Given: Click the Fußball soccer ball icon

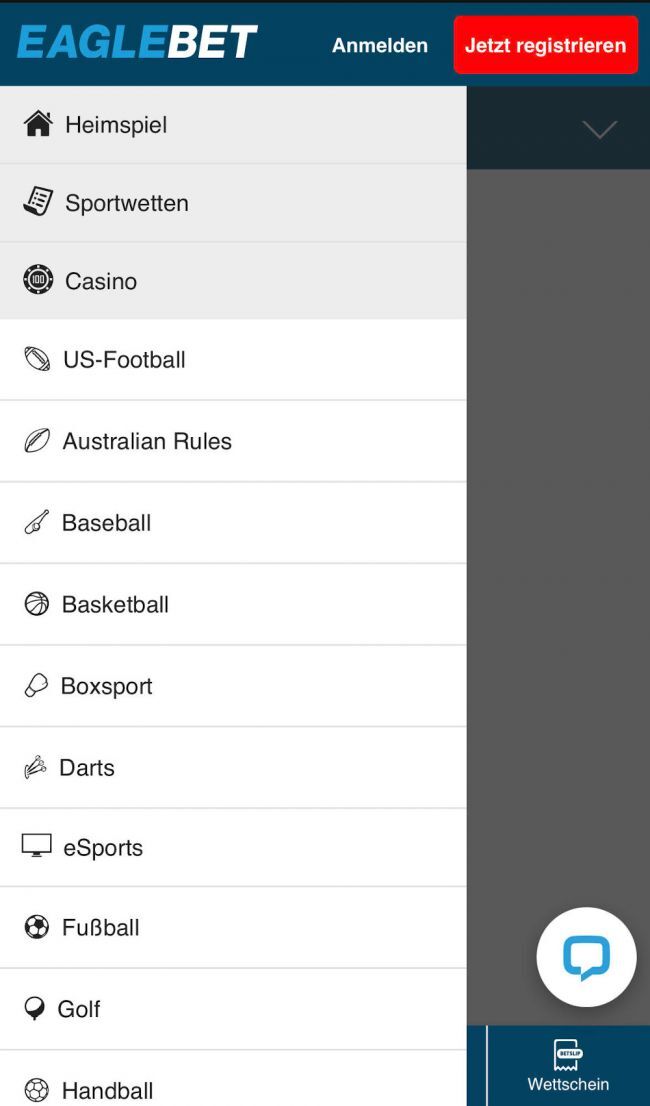Looking at the screenshot, I should point(37,927).
